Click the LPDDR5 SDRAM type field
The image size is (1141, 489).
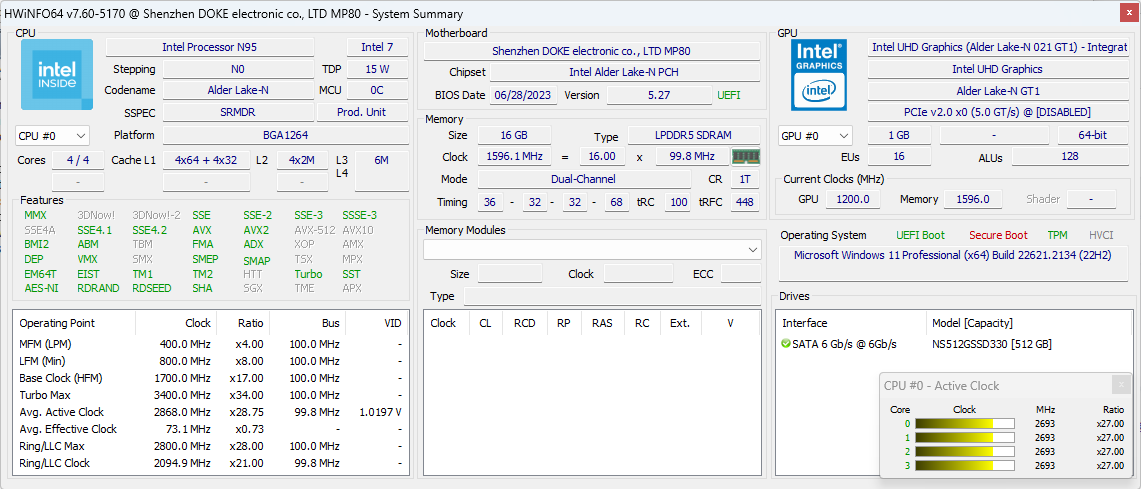pos(693,135)
